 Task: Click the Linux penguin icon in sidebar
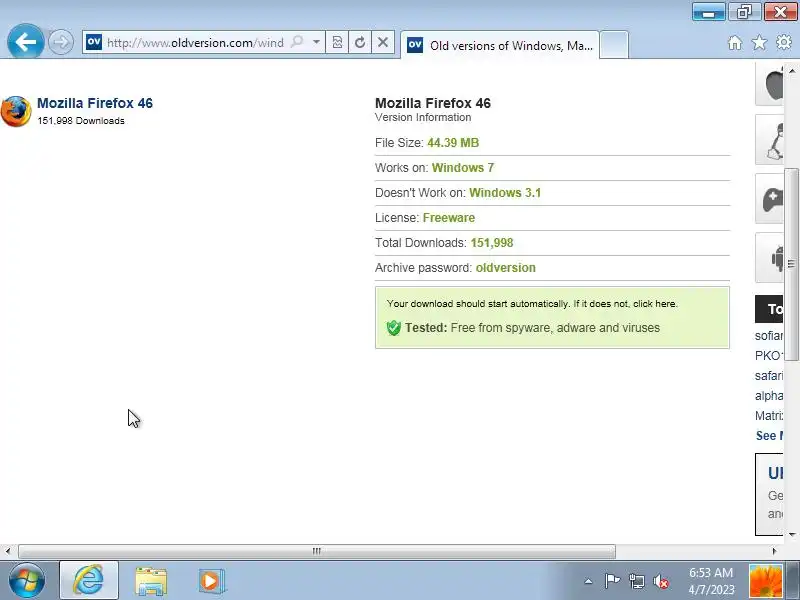(x=769, y=140)
